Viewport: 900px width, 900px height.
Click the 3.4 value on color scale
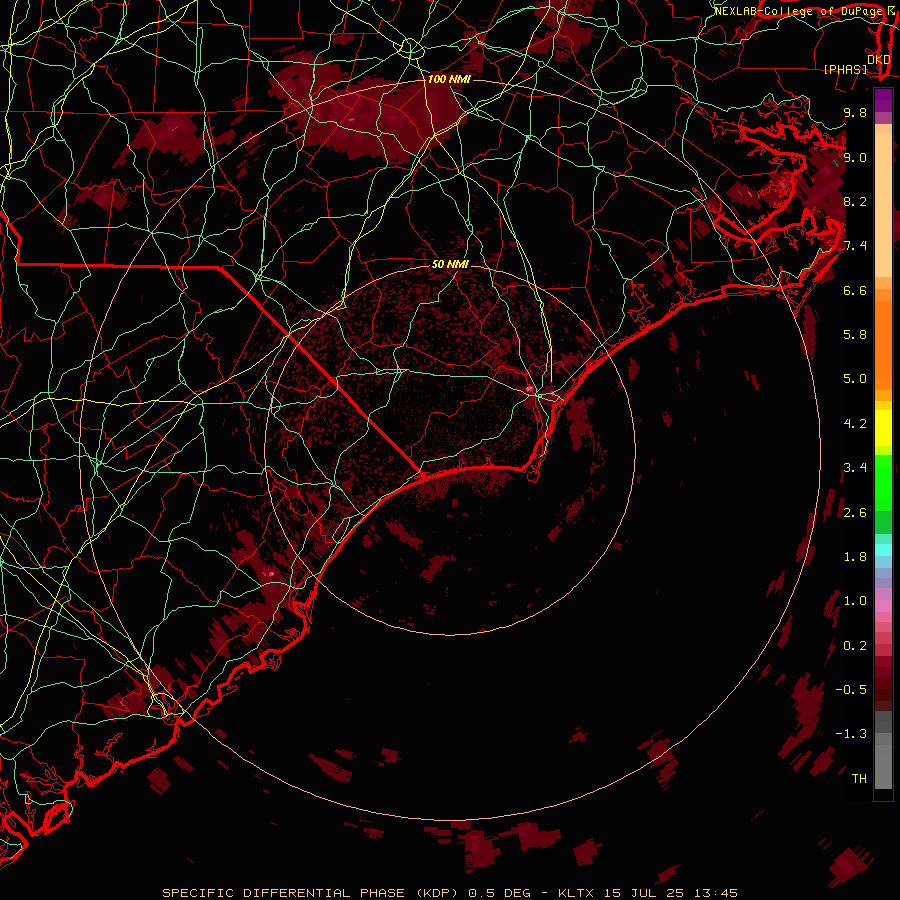click(x=855, y=468)
